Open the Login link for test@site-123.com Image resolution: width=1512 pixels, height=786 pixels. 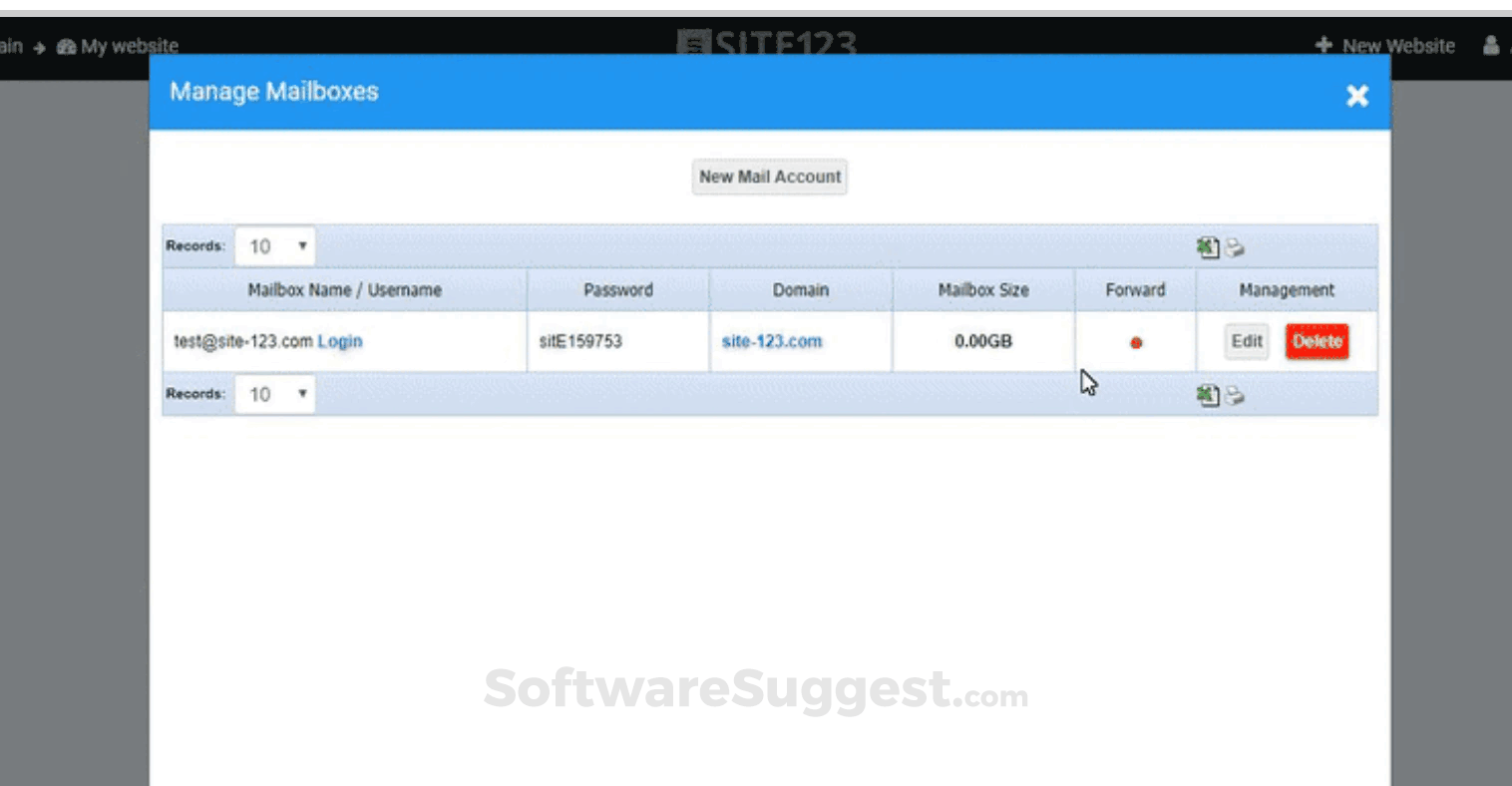(x=339, y=341)
